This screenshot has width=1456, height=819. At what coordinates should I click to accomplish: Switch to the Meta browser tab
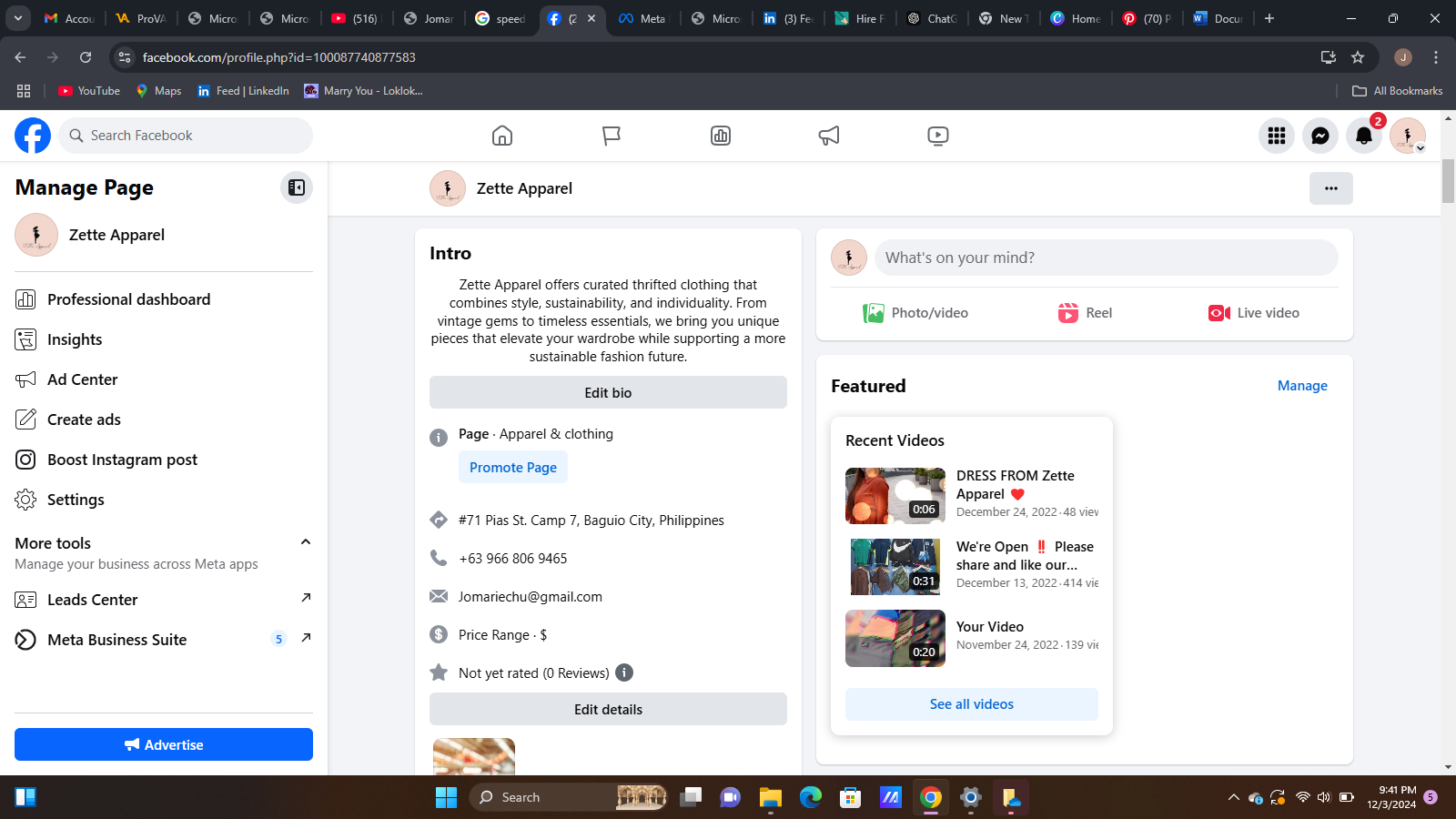[x=643, y=18]
